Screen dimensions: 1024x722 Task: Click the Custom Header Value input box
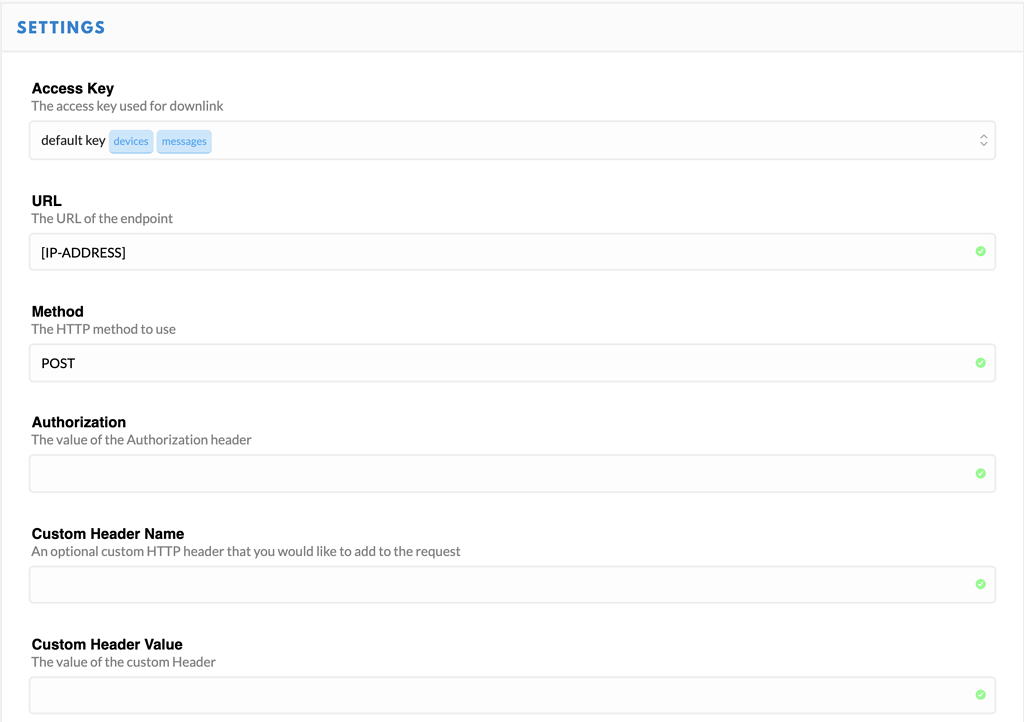click(x=500, y=695)
